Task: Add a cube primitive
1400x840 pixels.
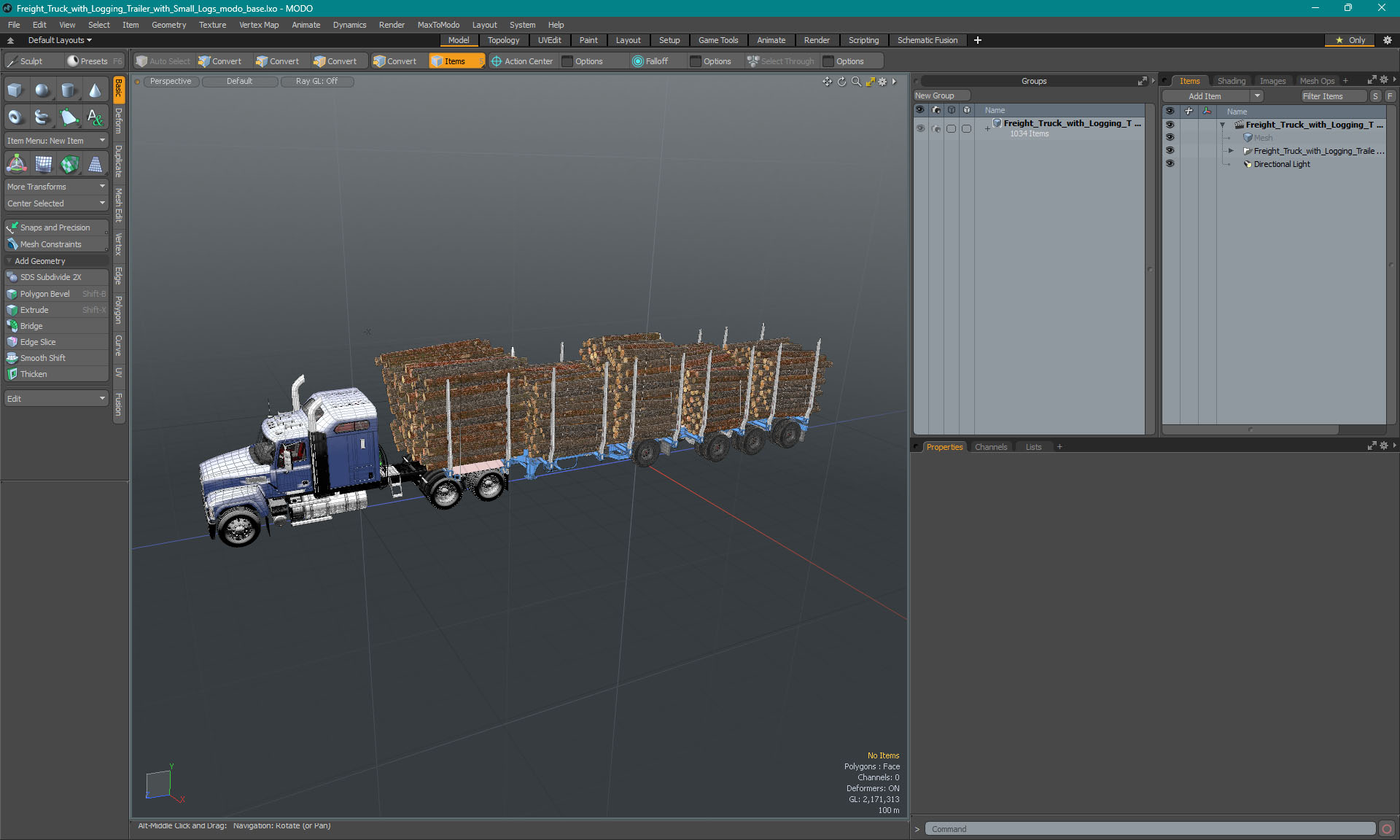Action: tap(16, 90)
